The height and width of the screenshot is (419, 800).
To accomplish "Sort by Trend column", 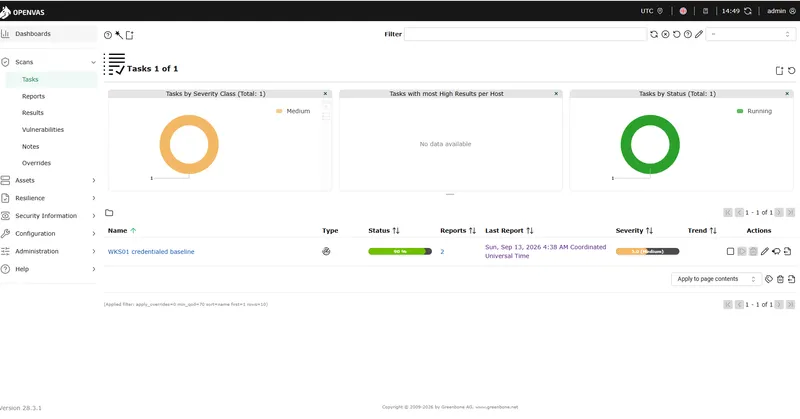I will pos(702,231).
